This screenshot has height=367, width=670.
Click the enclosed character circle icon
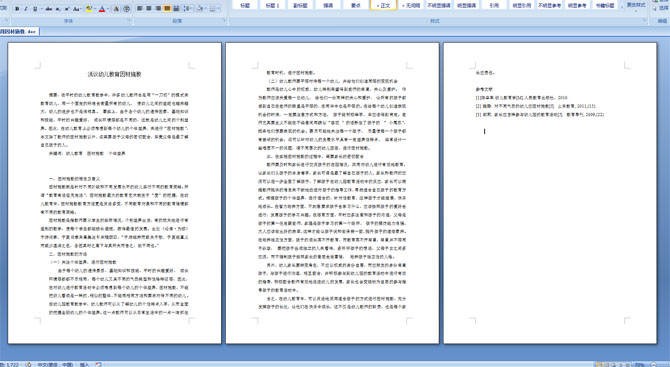coord(126,9)
